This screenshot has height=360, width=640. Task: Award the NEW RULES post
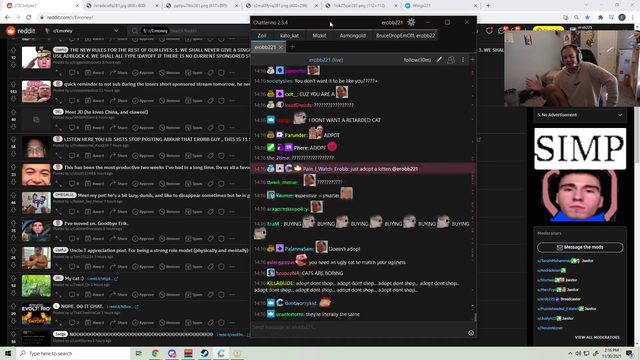(x=94, y=73)
